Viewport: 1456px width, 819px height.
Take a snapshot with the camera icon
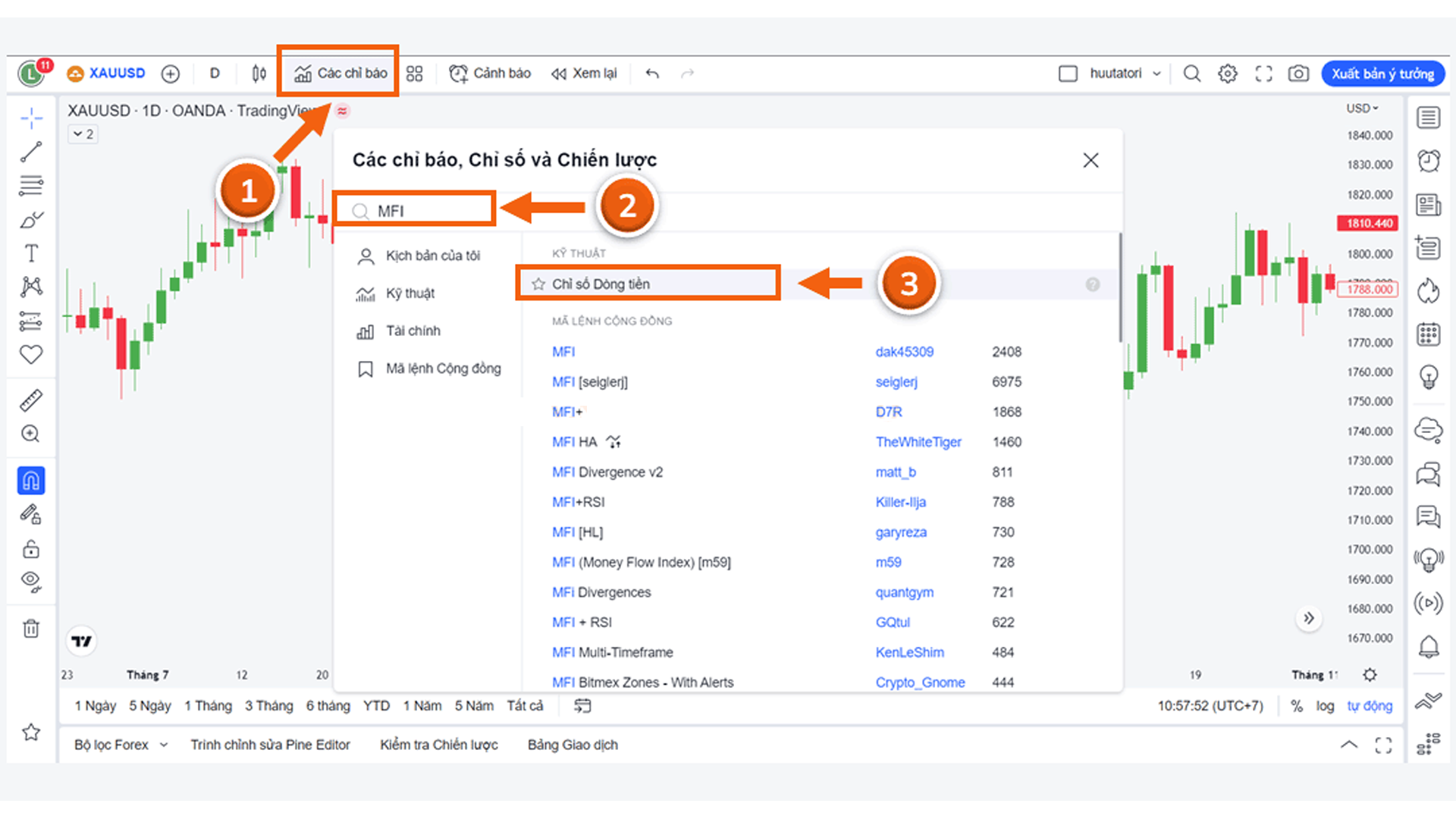[1298, 74]
